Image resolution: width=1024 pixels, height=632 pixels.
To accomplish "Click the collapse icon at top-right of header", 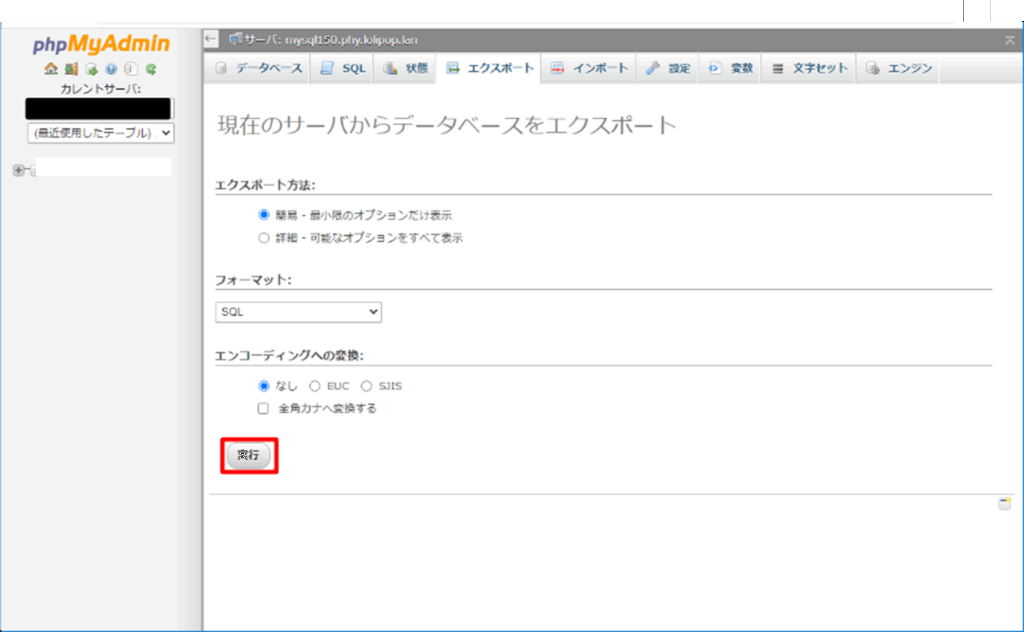I will (x=1009, y=39).
